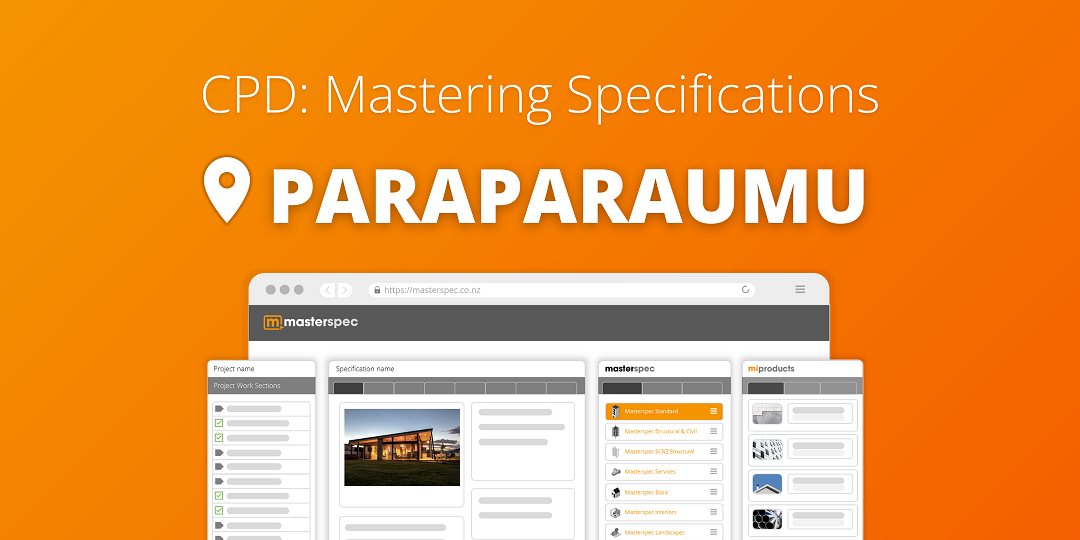The height and width of the screenshot is (540, 1080).
Task: Click the location pin icon beside PARAPARAUMU
Action: tap(227, 190)
